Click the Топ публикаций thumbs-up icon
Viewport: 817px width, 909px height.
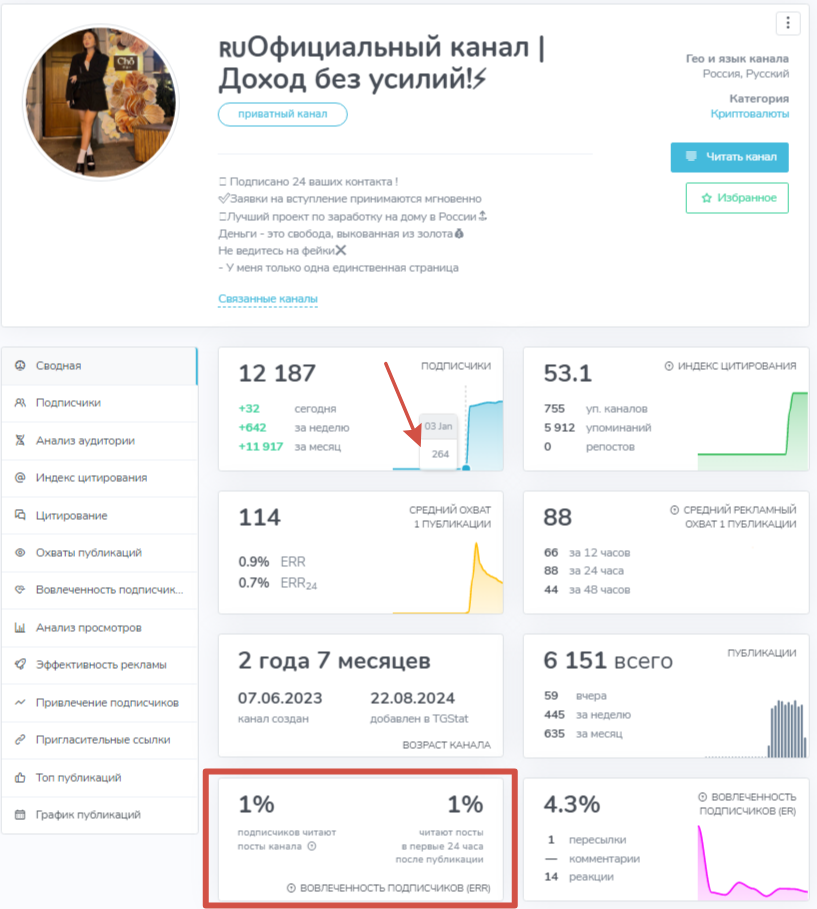[20, 777]
